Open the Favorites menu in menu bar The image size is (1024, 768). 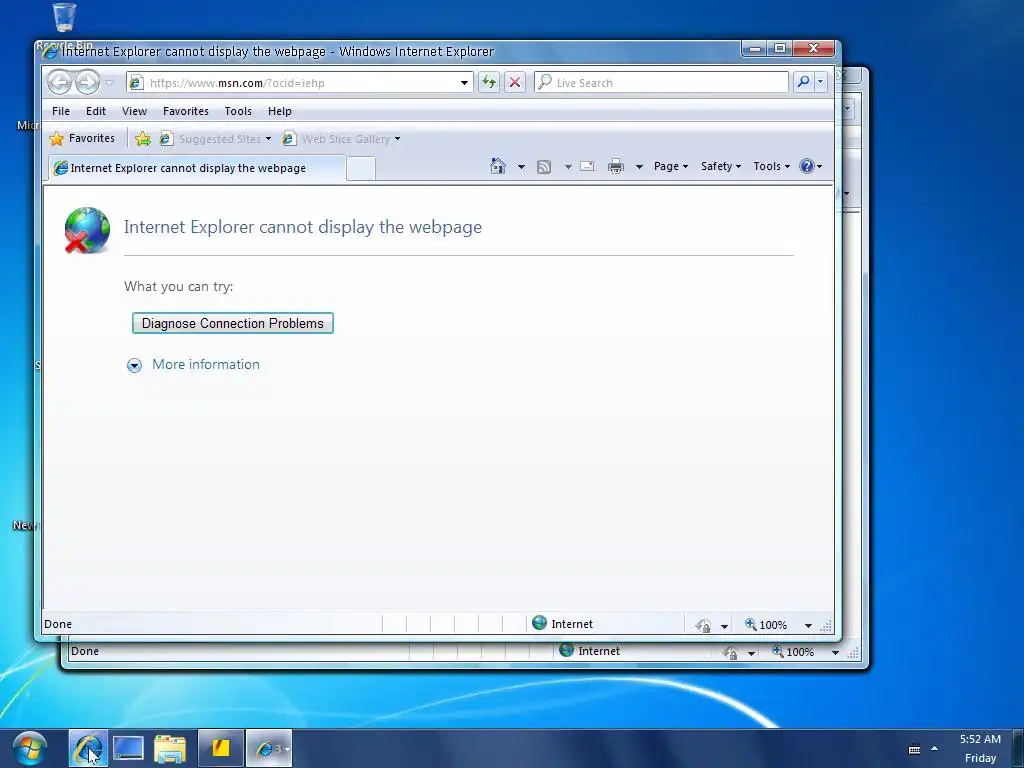(185, 111)
